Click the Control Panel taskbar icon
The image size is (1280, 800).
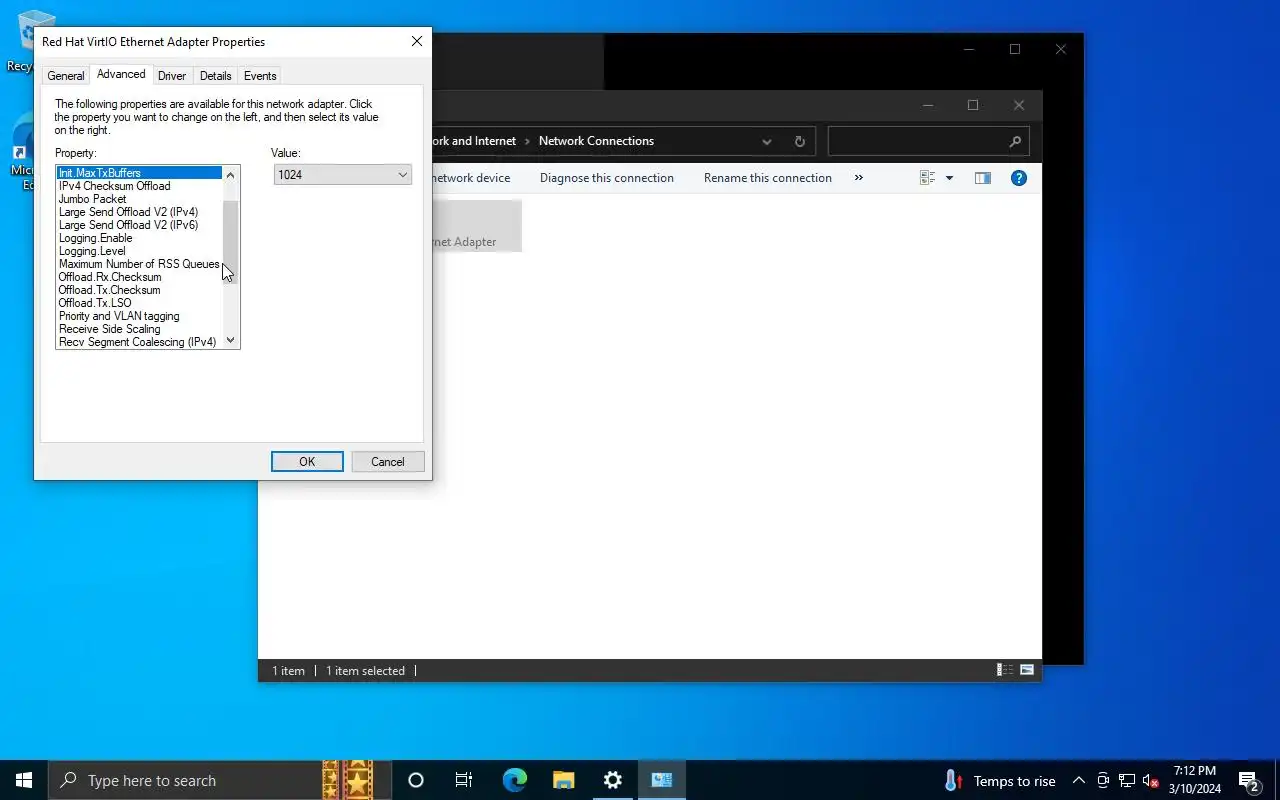tap(662, 780)
